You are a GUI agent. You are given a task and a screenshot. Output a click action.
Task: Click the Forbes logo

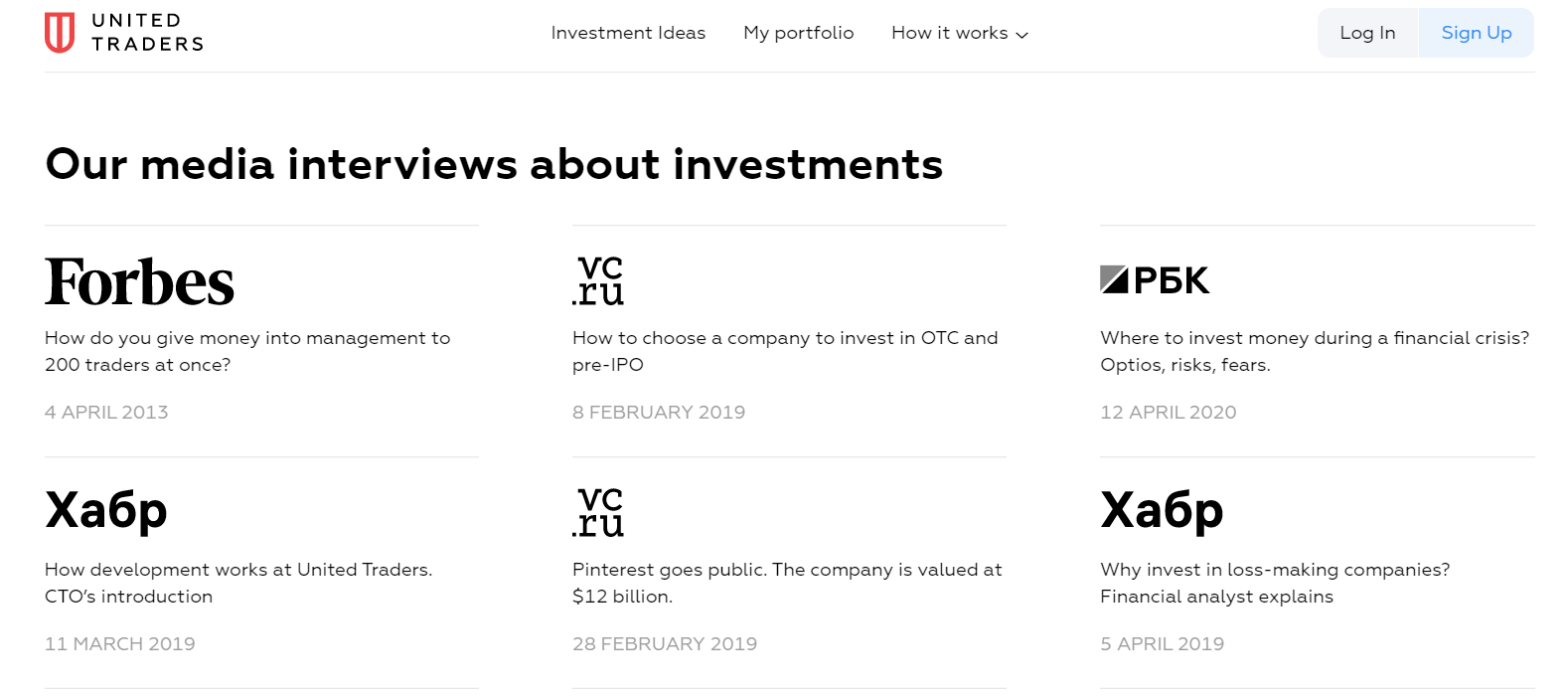coord(139,282)
